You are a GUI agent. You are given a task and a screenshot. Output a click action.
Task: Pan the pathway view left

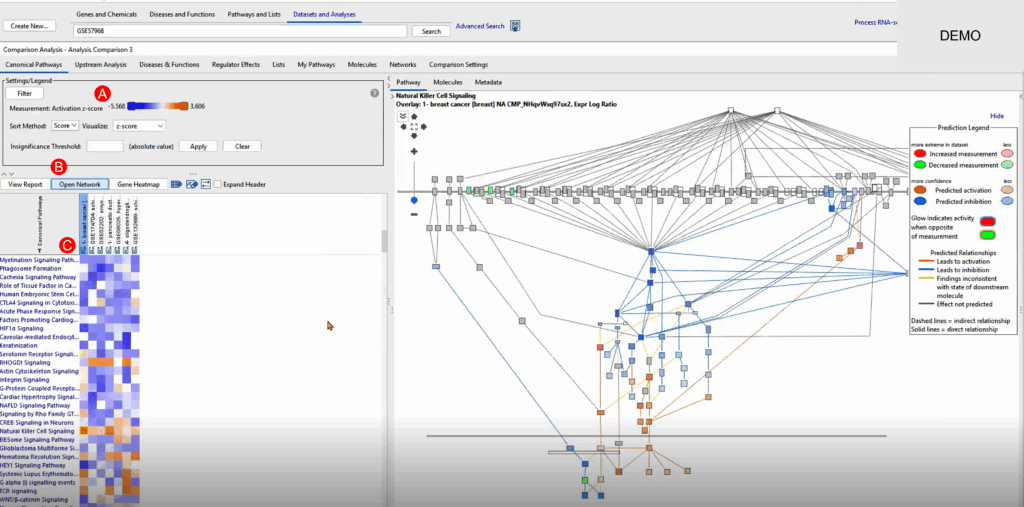click(x=405, y=126)
